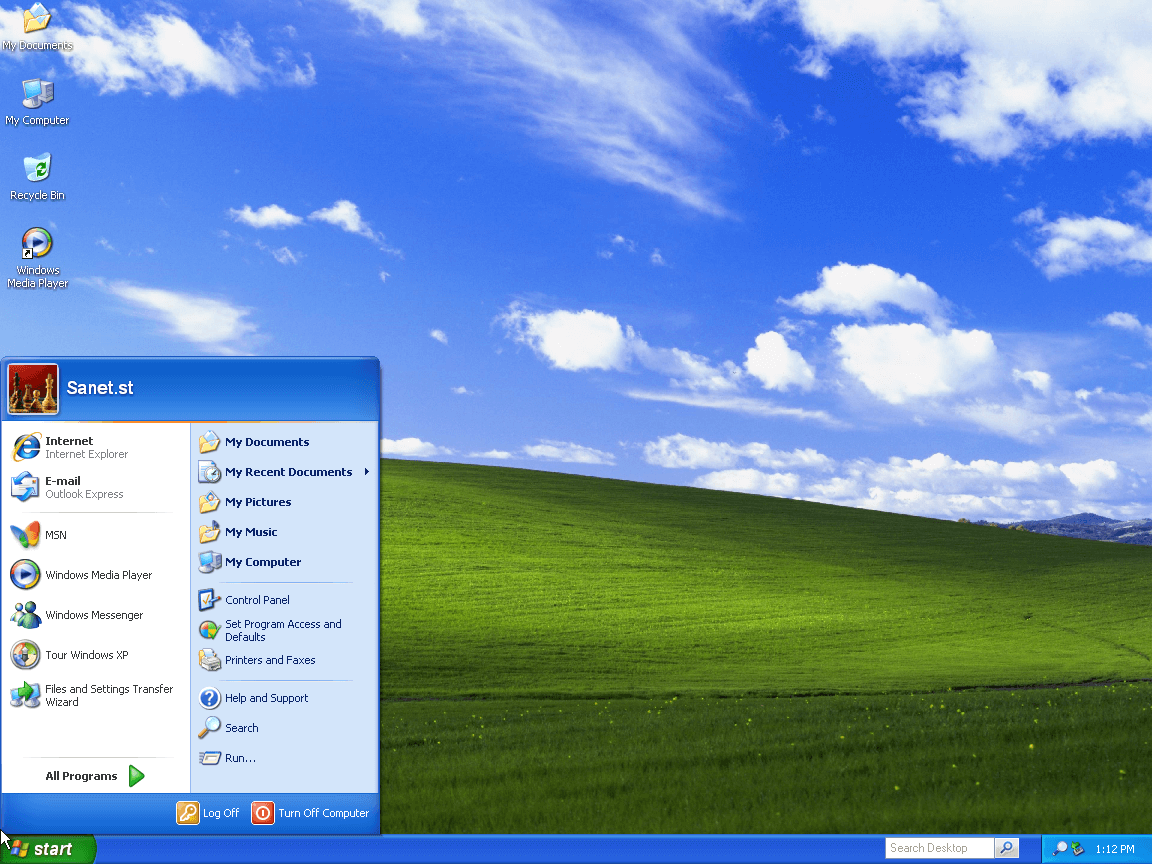
Task: Select the Windows Media Player desktop shortcut
Action: [x=37, y=258]
